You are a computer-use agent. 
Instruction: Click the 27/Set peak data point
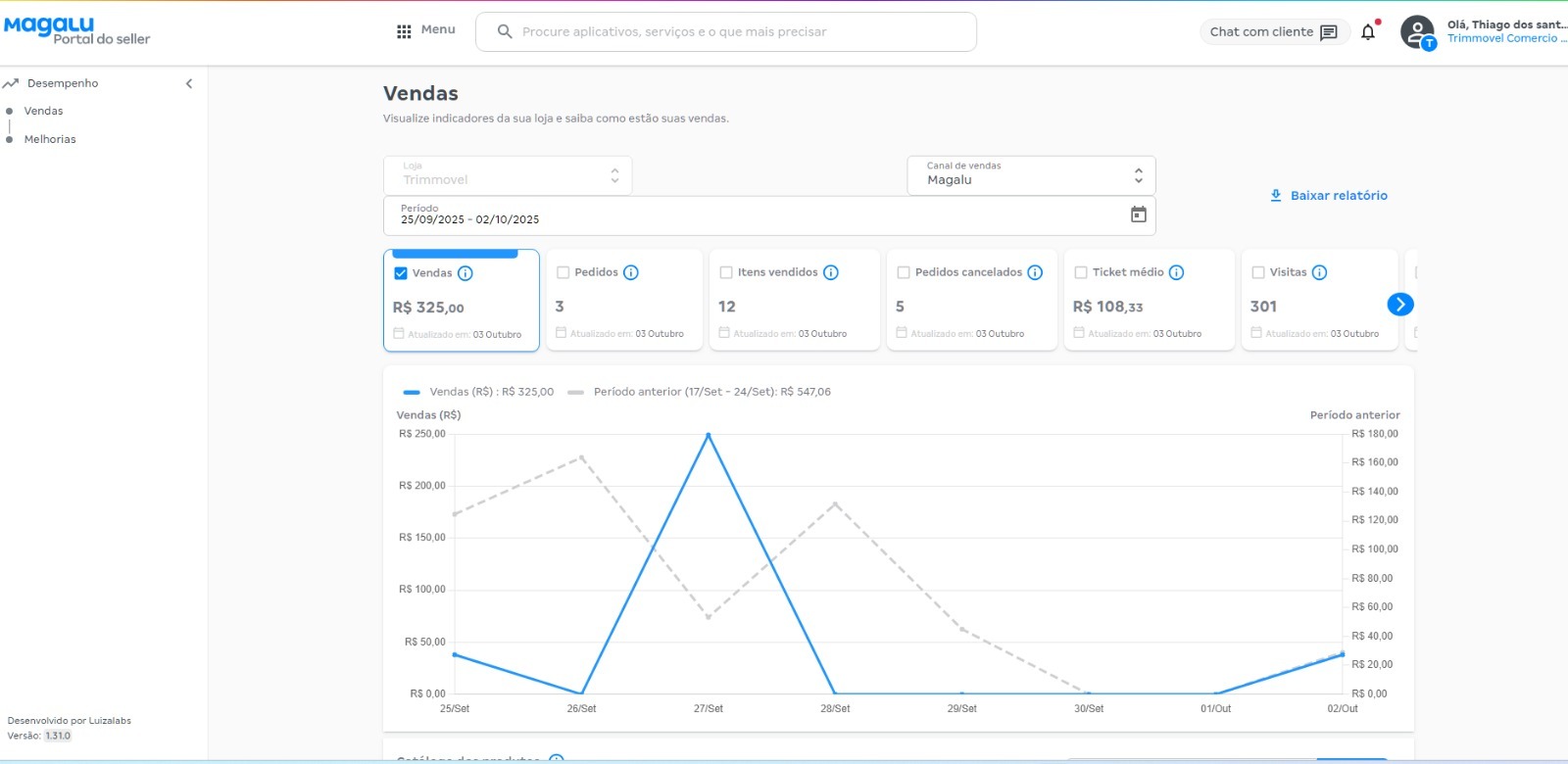click(x=709, y=435)
